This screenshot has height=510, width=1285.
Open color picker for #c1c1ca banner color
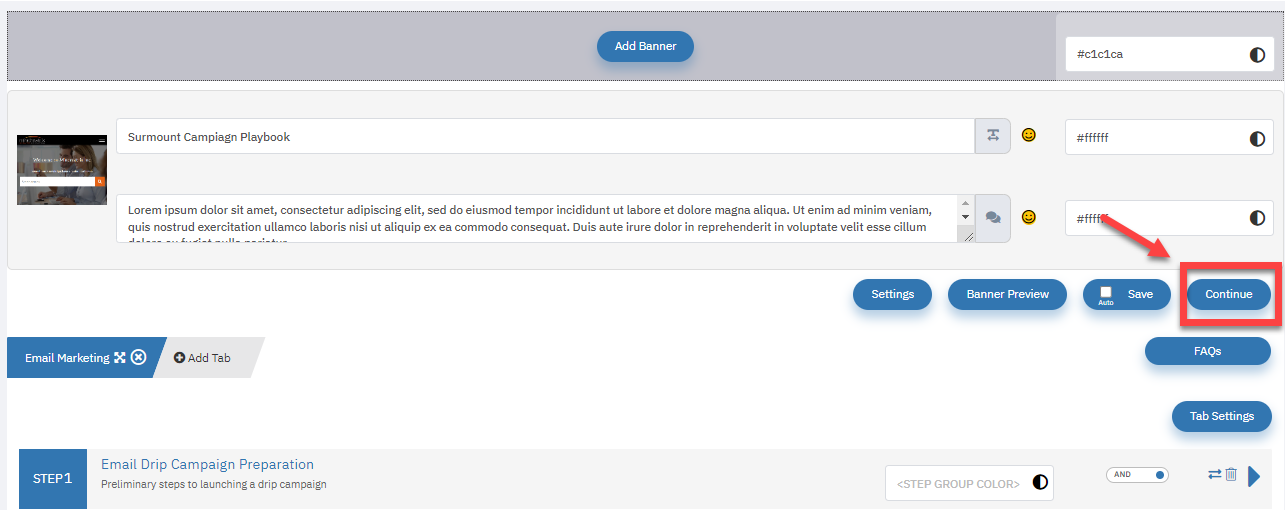pos(1257,55)
